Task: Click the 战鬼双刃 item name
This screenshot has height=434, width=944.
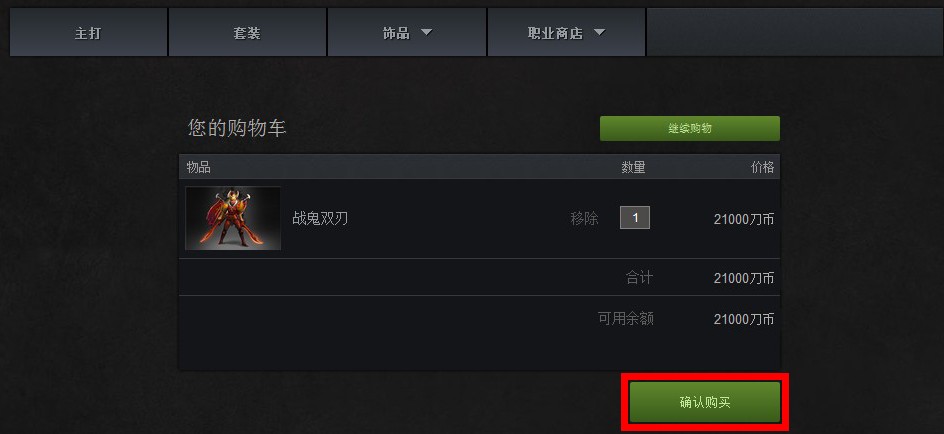Action: coord(320,219)
